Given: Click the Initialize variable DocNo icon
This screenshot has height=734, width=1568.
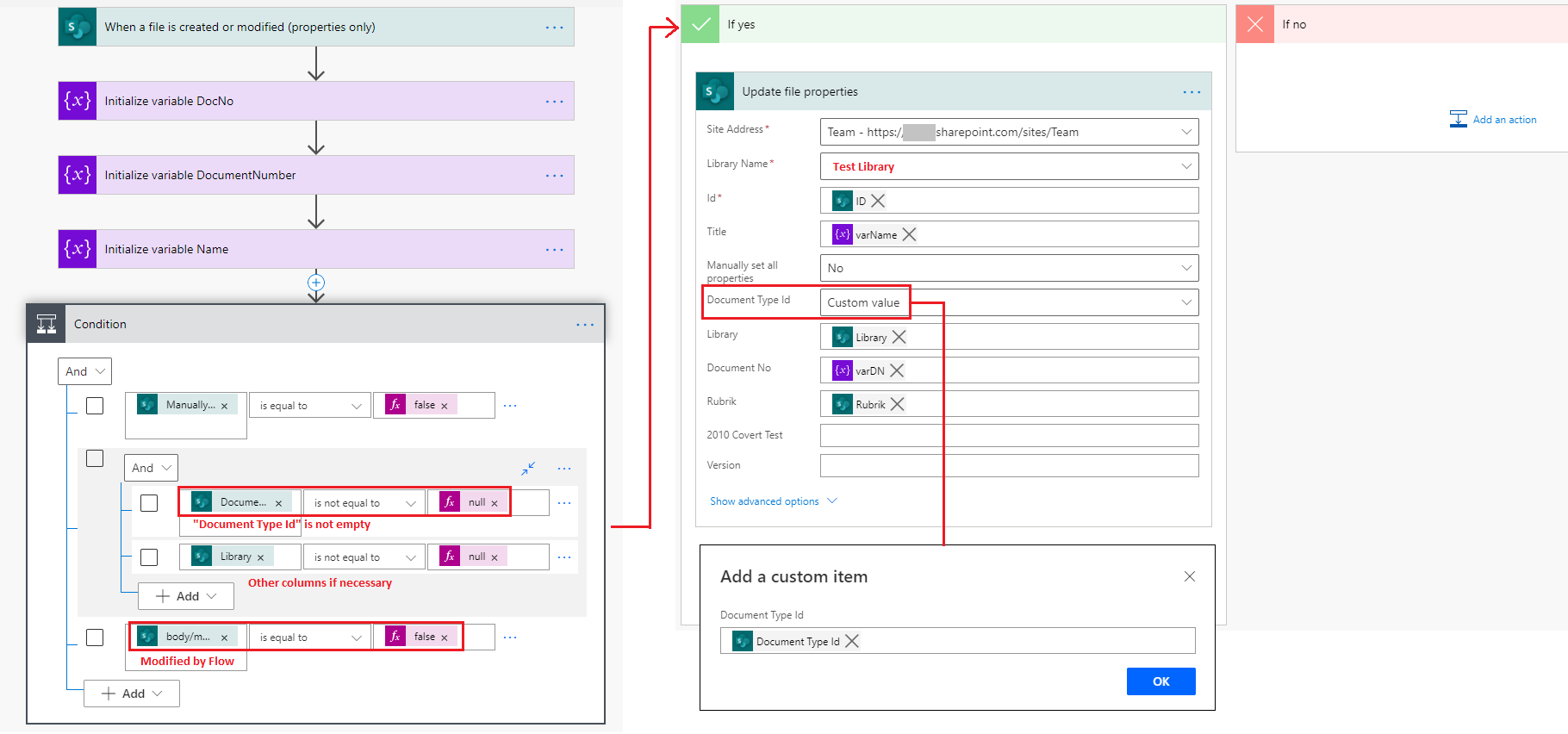Looking at the screenshot, I should click(78, 101).
